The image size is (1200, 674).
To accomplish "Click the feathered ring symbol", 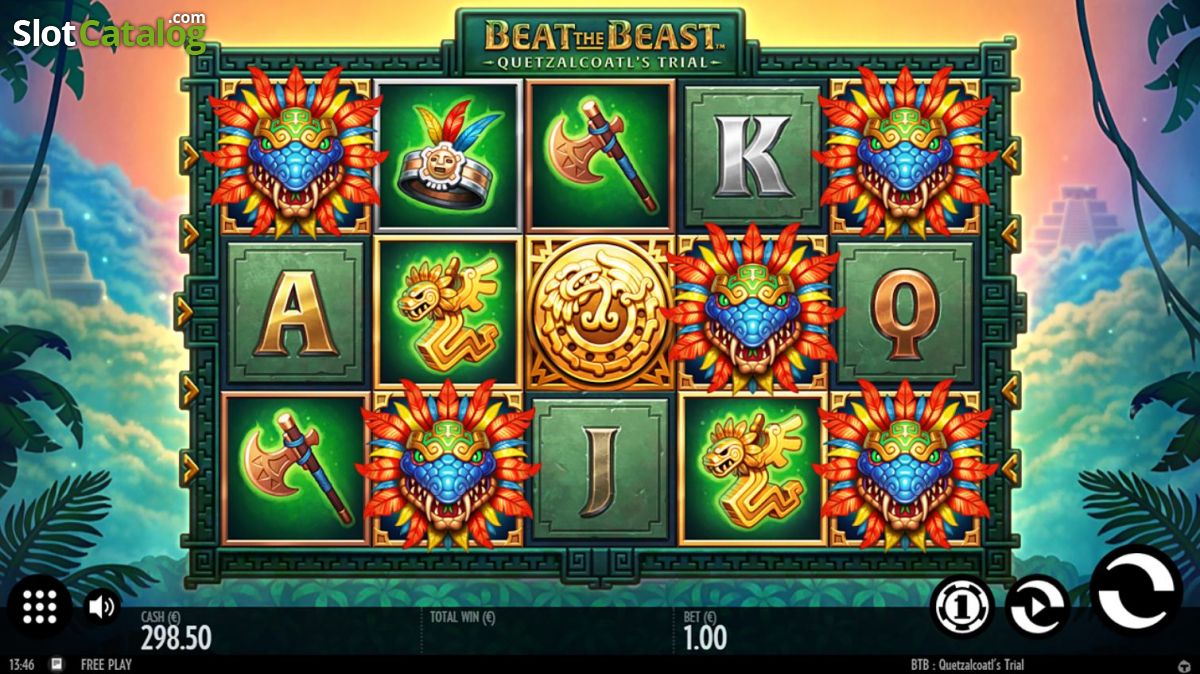I will (x=447, y=156).
